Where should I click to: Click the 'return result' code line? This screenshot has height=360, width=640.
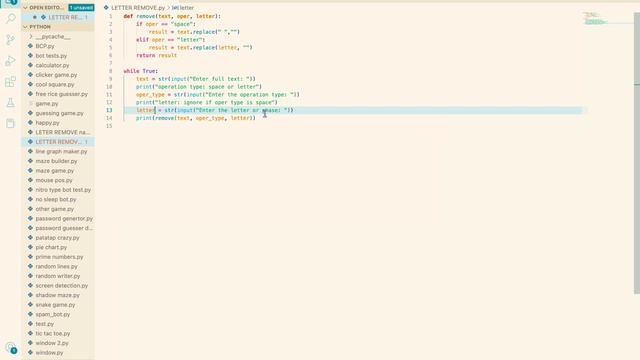point(156,56)
